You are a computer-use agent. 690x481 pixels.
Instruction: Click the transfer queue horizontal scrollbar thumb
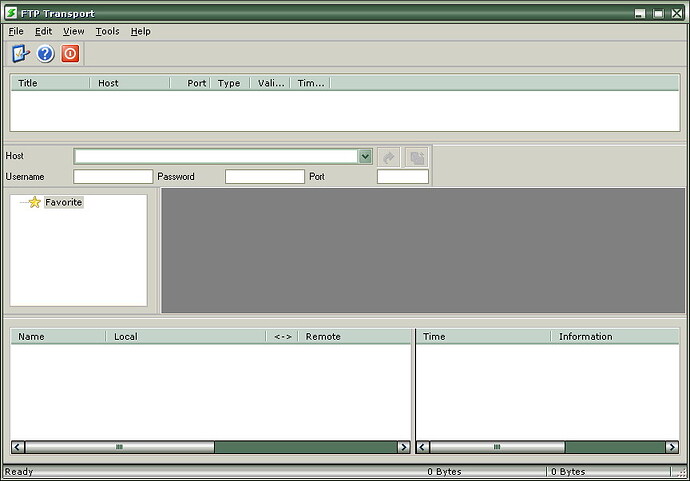pyautogui.click(x=120, y=447)
